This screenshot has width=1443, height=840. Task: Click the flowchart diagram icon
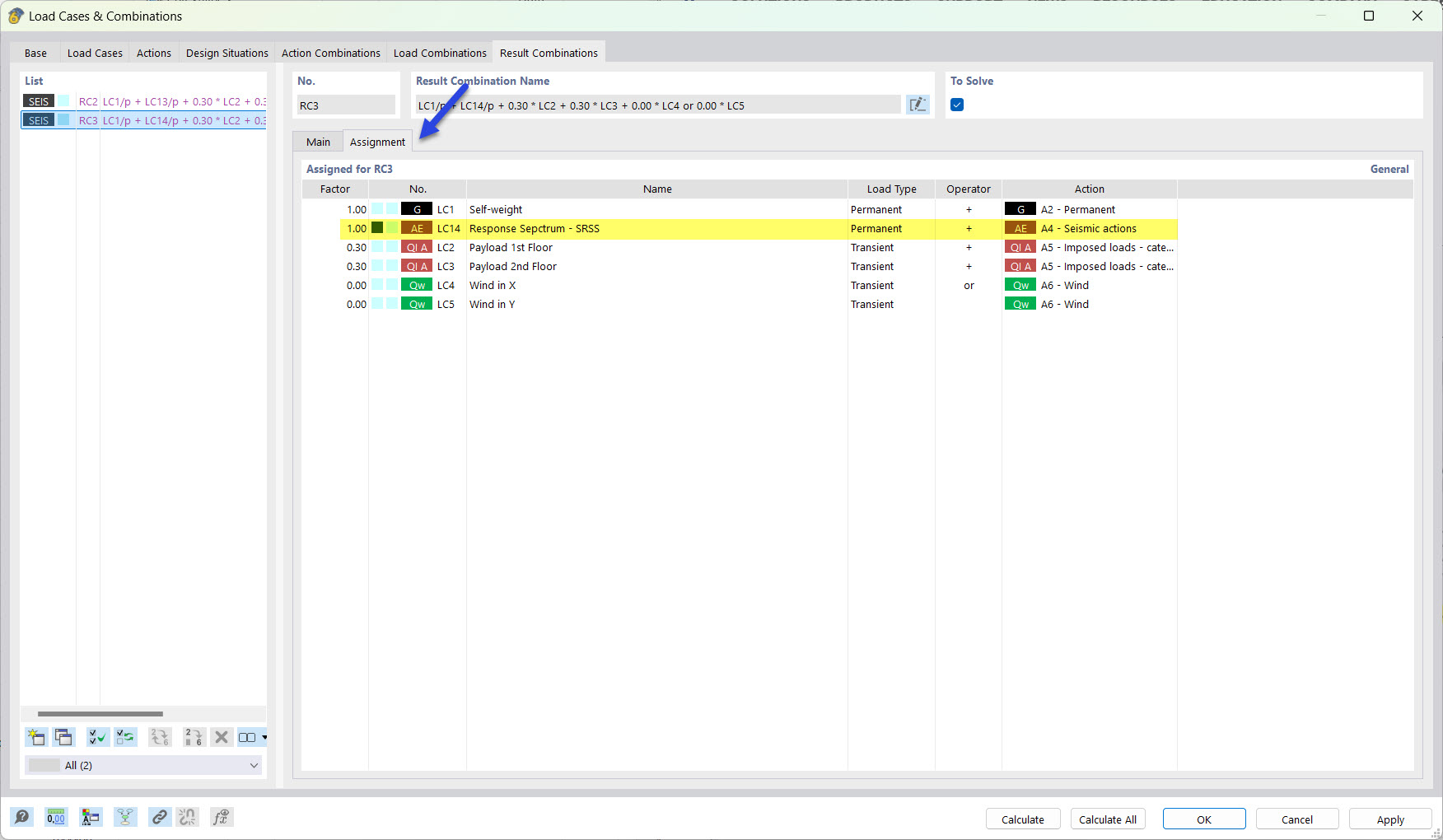pos(125,817)
